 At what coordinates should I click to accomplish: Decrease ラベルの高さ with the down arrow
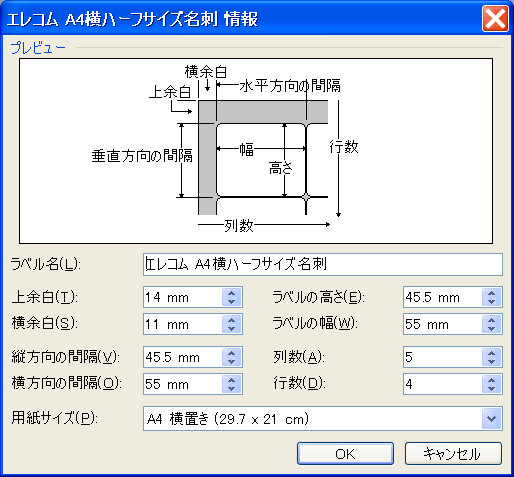click(491, 301)
